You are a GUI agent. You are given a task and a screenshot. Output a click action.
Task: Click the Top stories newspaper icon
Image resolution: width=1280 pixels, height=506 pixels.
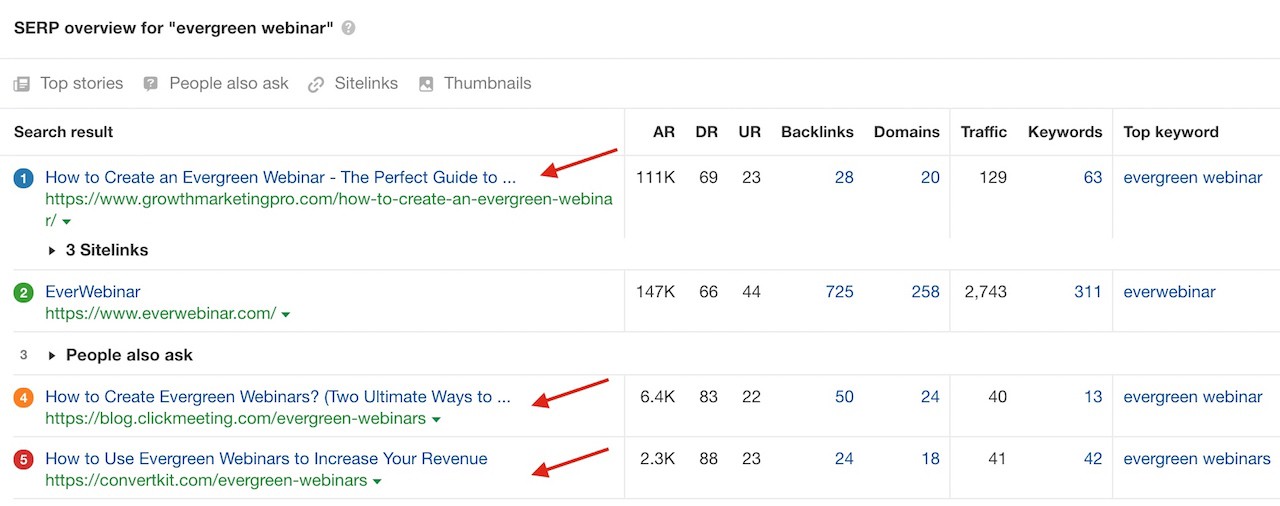click(x=22, y=84)
